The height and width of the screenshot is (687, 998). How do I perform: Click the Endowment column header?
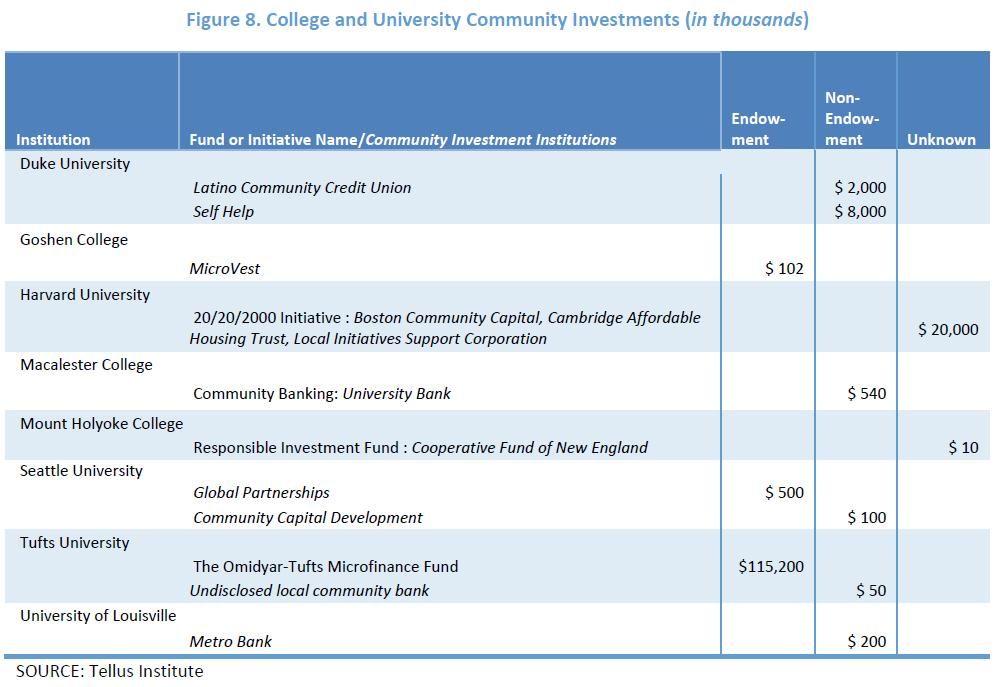tap(758, 129)
